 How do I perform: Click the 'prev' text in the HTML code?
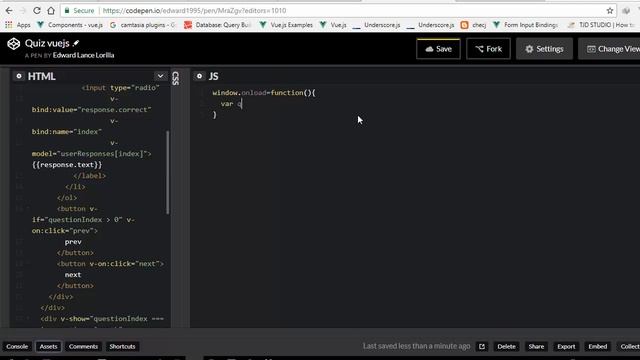[x=73, y=242]
